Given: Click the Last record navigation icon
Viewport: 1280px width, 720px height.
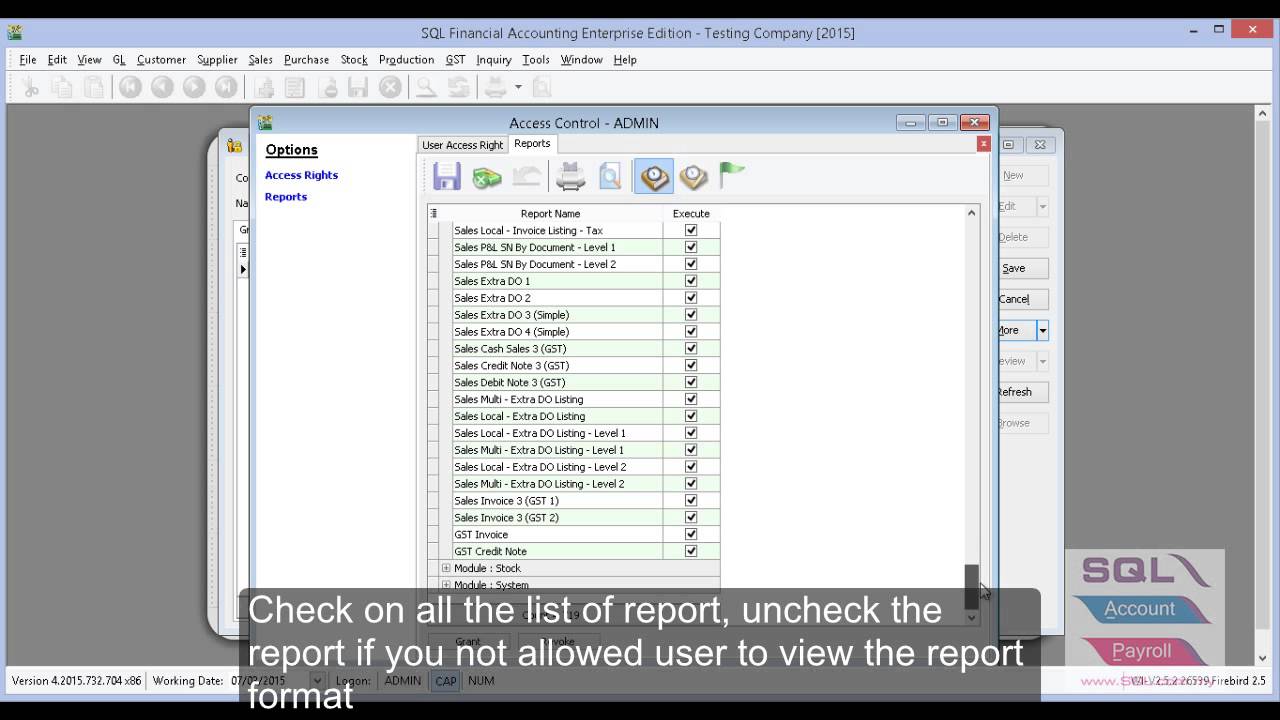Looking at the screenshot, I should [x=226, y=87].
